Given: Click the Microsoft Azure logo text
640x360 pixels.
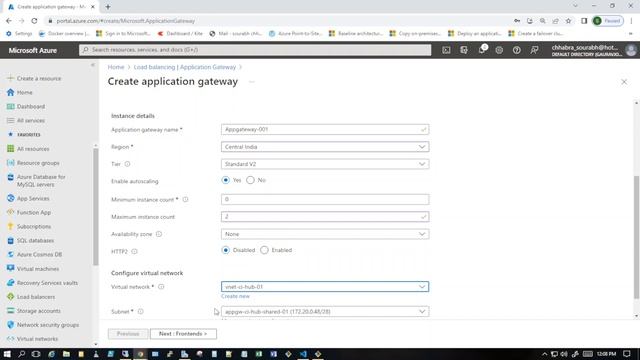Looking at the screenshot, I should coord(33,51).
